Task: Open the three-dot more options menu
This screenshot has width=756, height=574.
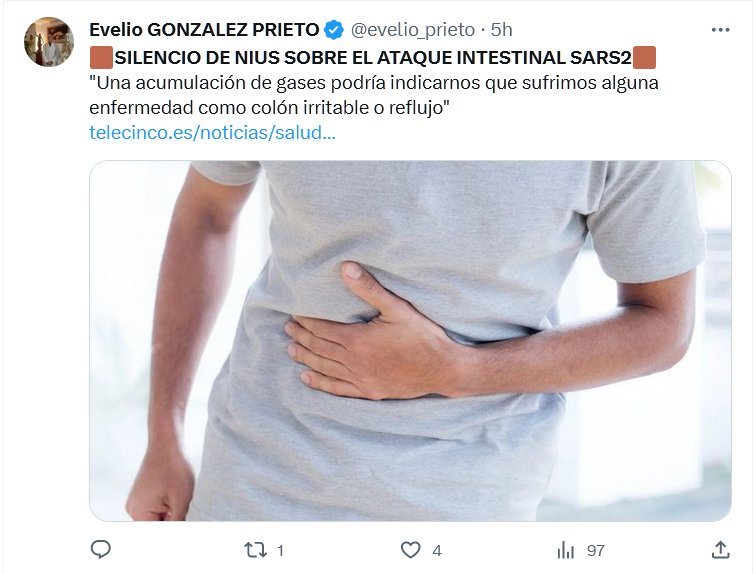Action: 720,30
